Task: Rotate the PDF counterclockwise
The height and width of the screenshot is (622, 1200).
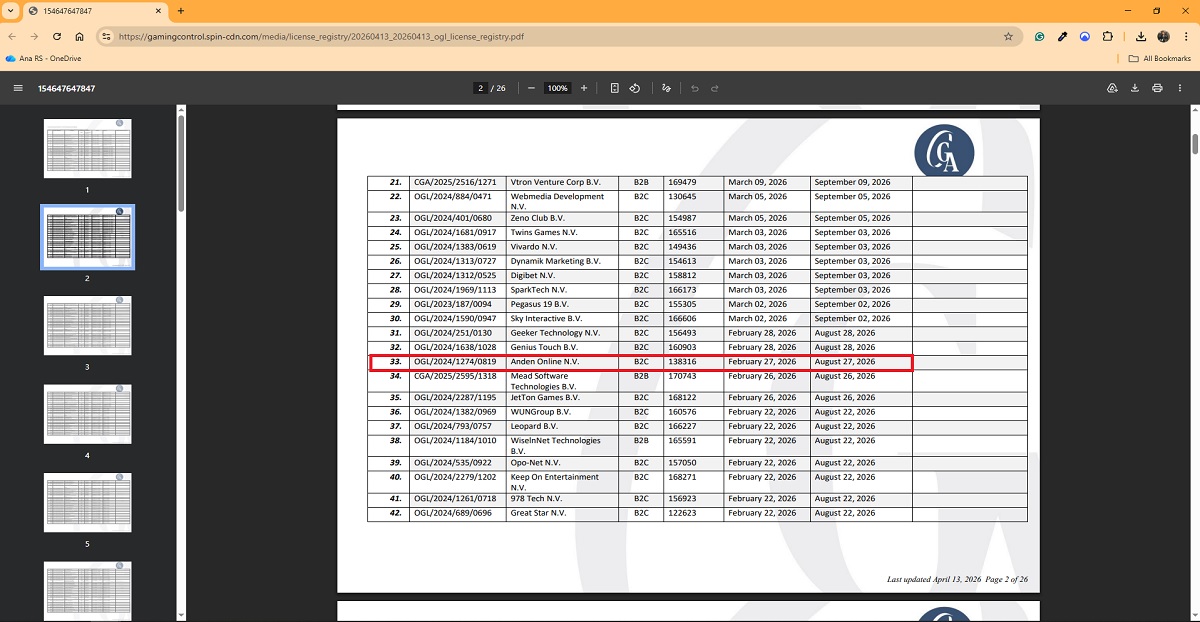Action: click(x=635, y=88)
